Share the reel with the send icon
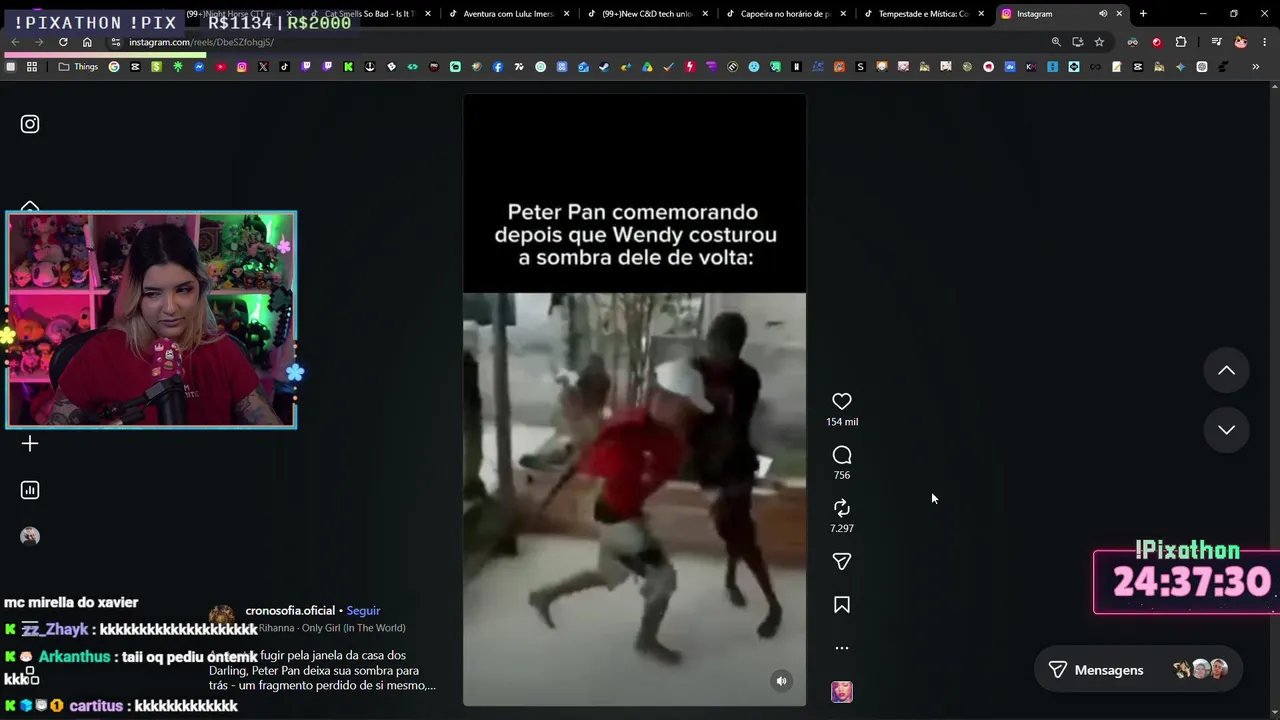This screenshot has height=720, width=1280. coord(842,562)
